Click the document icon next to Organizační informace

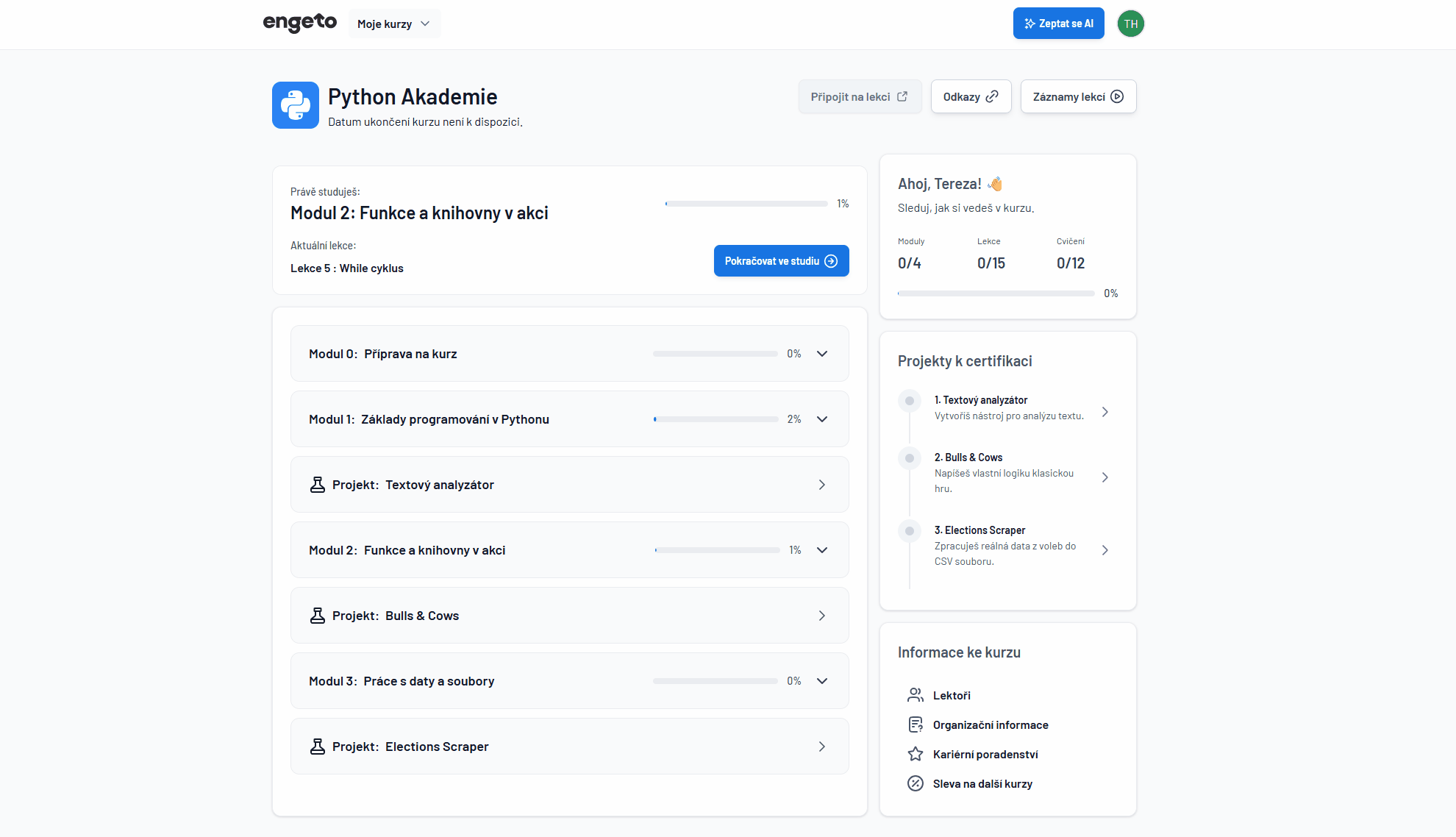[x=916, y=724]
